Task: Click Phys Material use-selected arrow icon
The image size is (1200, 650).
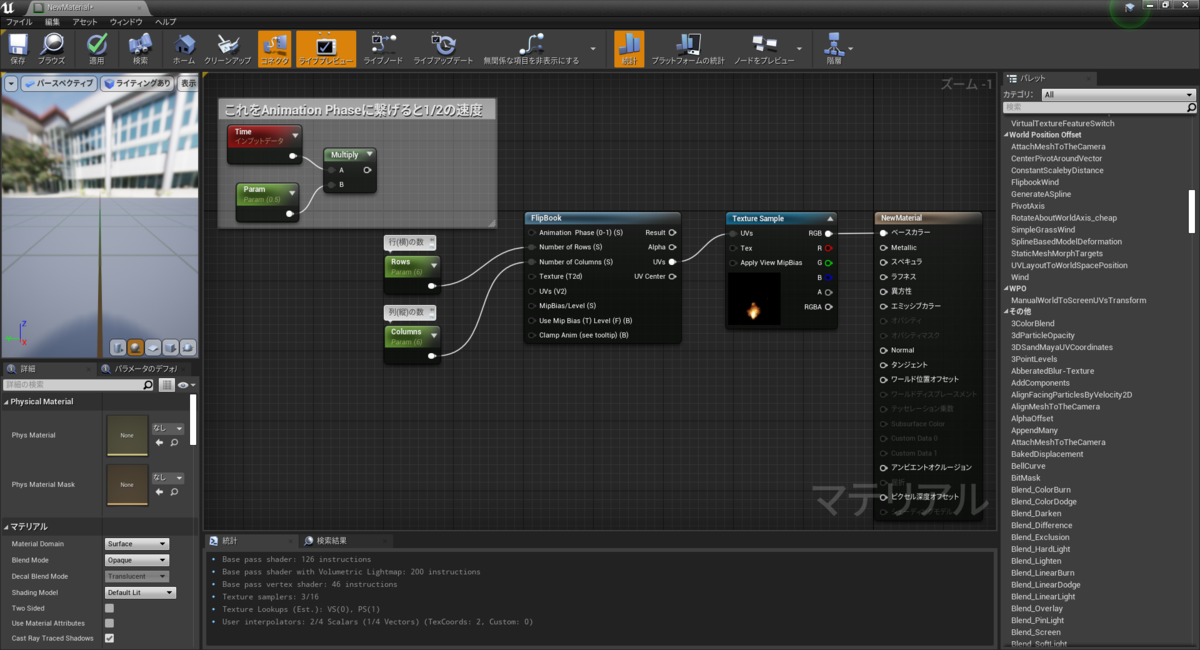Action: click(x=158, y=442)
